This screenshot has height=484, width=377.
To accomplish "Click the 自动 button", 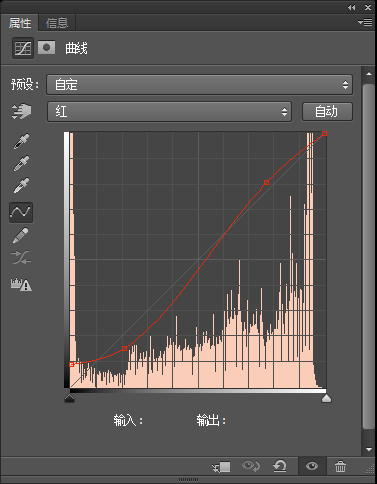I will pos(327,112).
